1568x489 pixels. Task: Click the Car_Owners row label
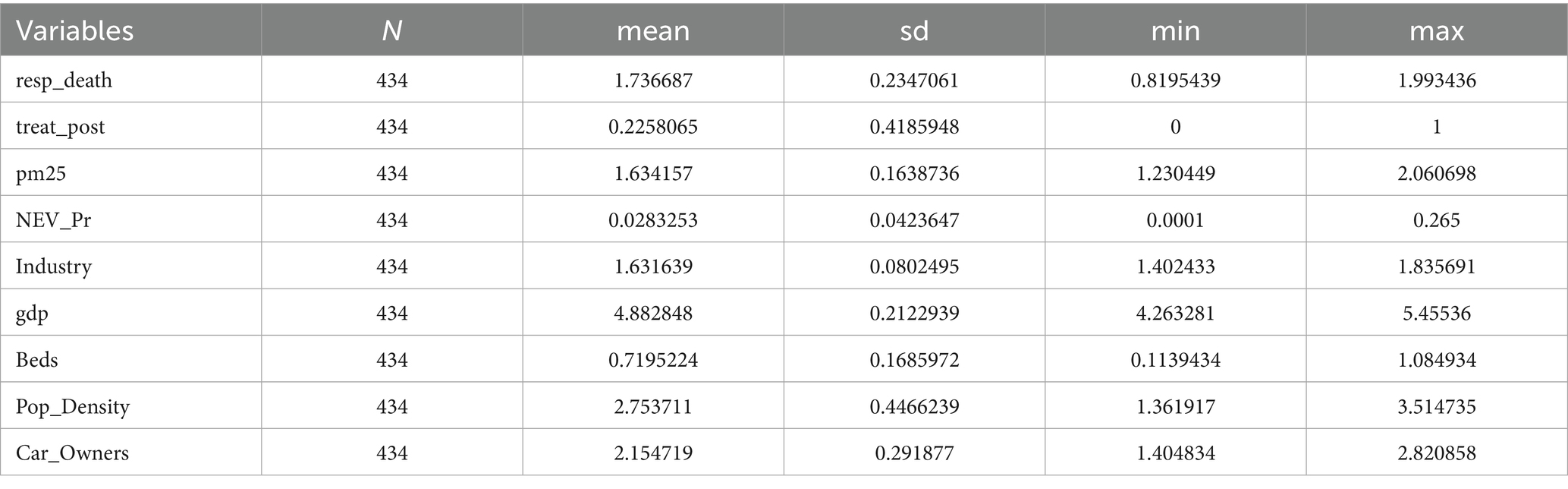tap(72, 453)
